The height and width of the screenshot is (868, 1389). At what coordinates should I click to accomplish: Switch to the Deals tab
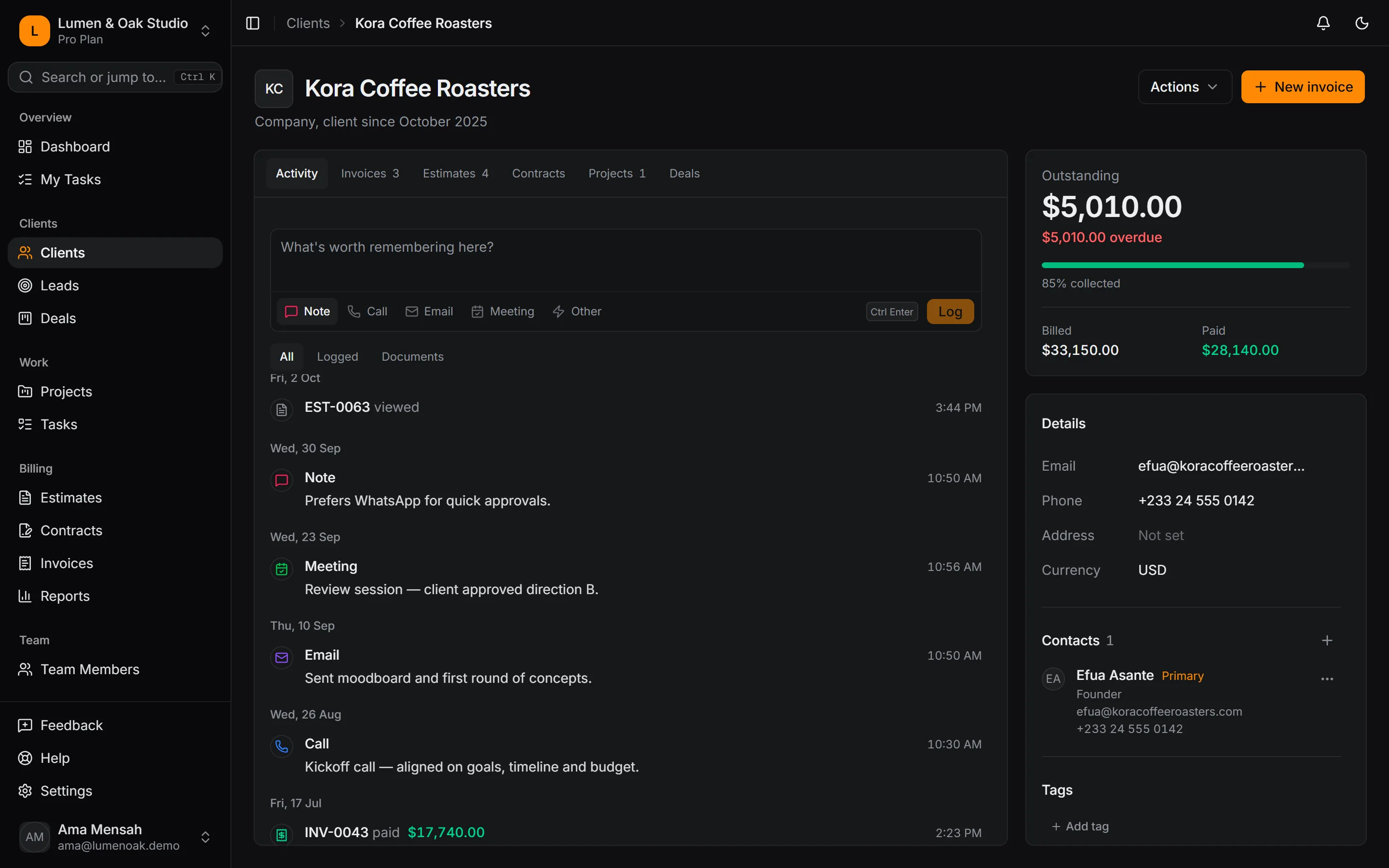pos(684,174)
